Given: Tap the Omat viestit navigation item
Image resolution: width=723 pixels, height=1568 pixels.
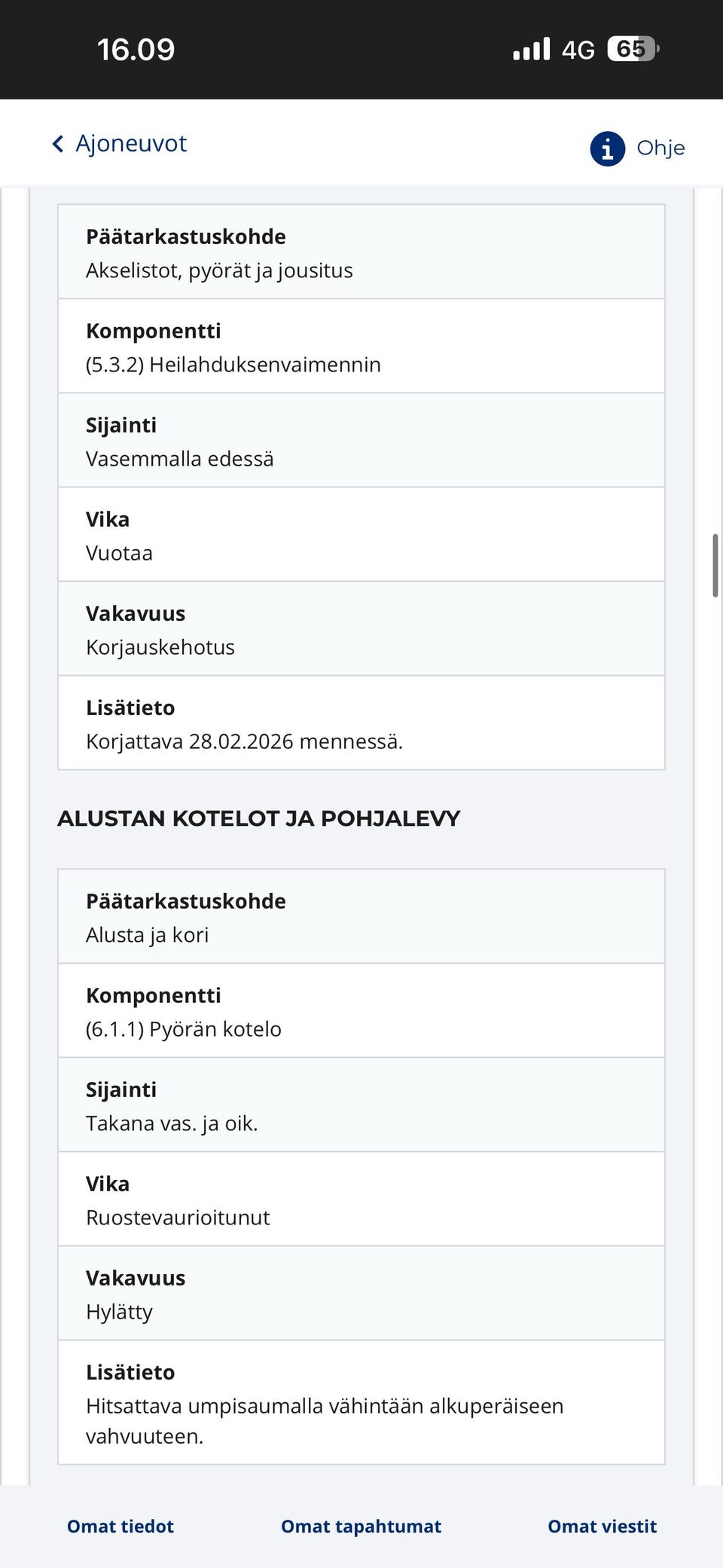Looking at the screenshot, I should [x=602, y=1527].
